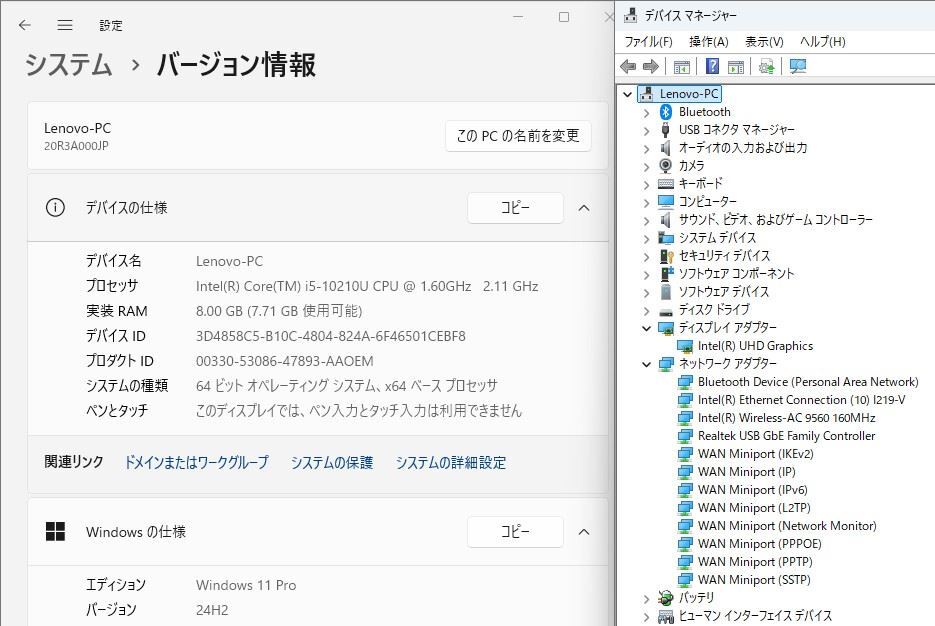Collapse the デバイスの仕様 section with its chevron
This screenshot has width=935, height=626.
585,208
